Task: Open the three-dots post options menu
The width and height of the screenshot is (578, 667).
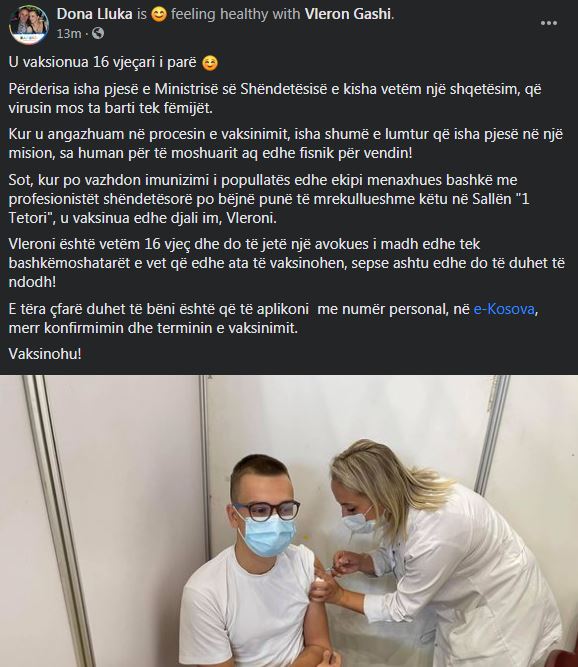Action: pos(549,23)
